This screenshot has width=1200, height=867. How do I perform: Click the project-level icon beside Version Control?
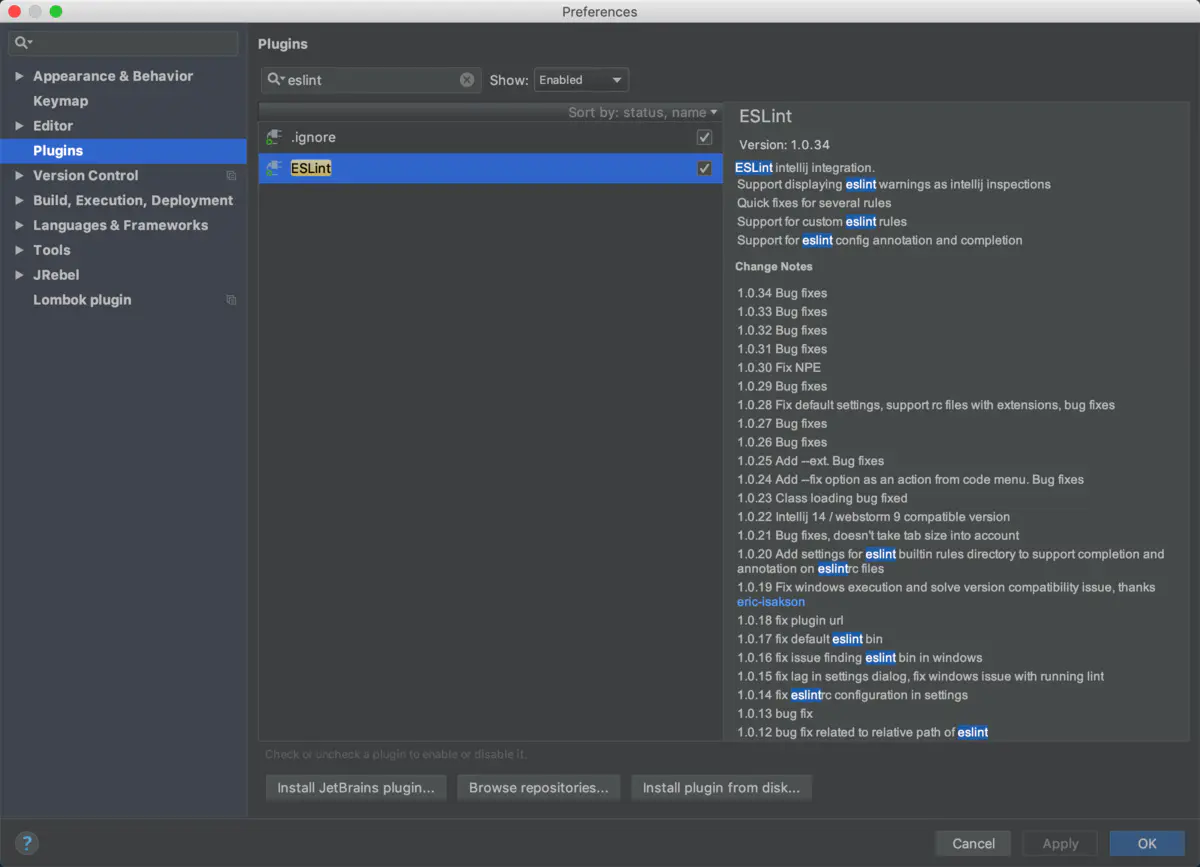tap(231, 175)
